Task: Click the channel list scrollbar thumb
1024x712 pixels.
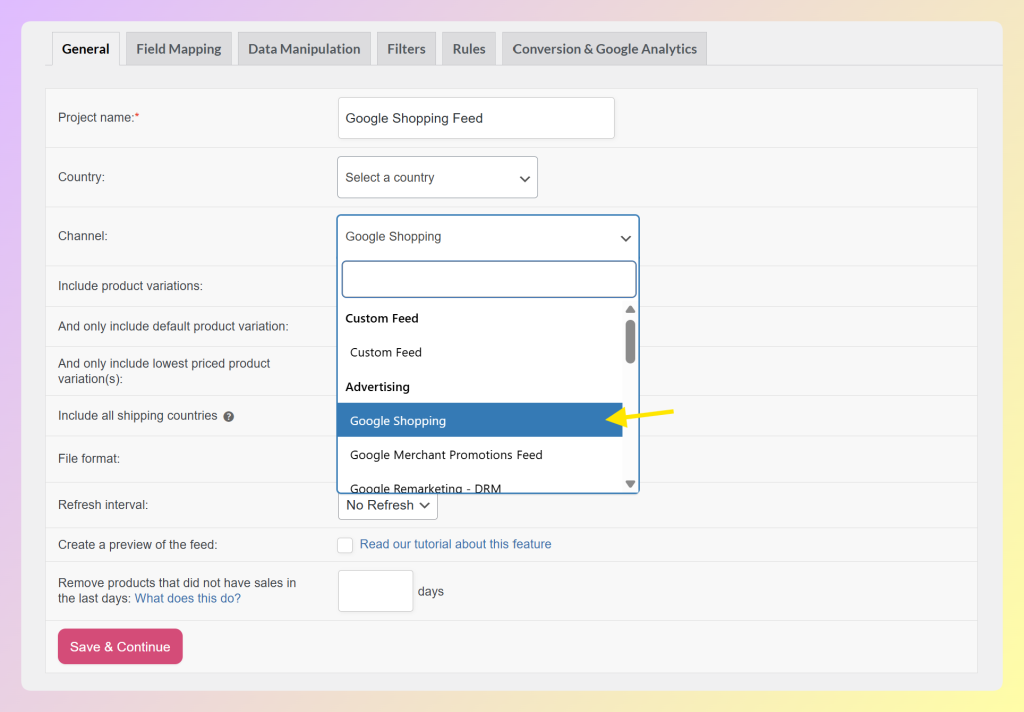Action: point(630,341)
